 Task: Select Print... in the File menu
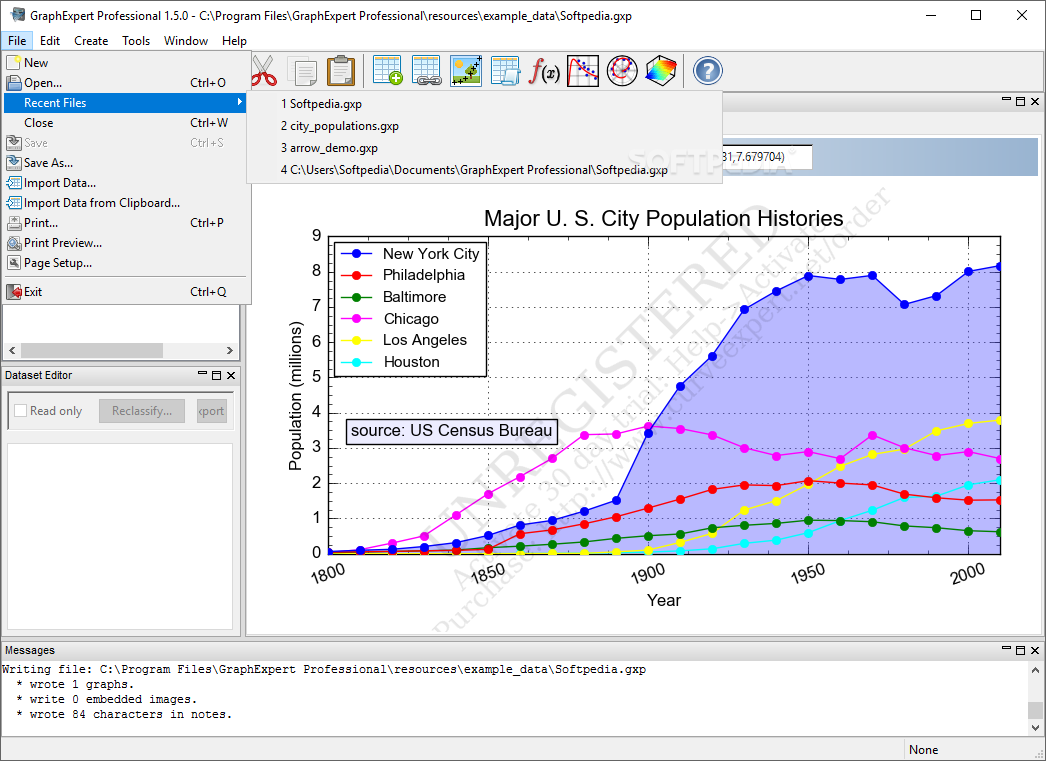(125, 223)
